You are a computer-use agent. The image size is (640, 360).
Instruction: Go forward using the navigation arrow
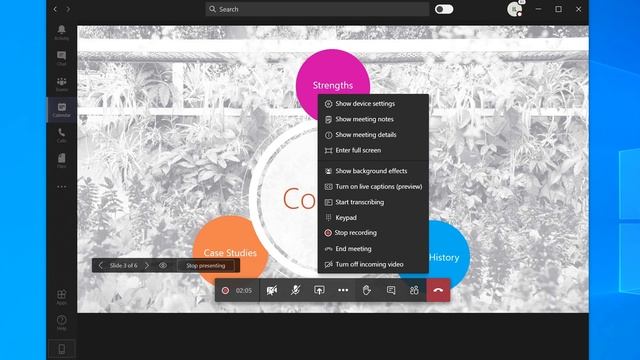pyautogui.click(x=68, y=9)
